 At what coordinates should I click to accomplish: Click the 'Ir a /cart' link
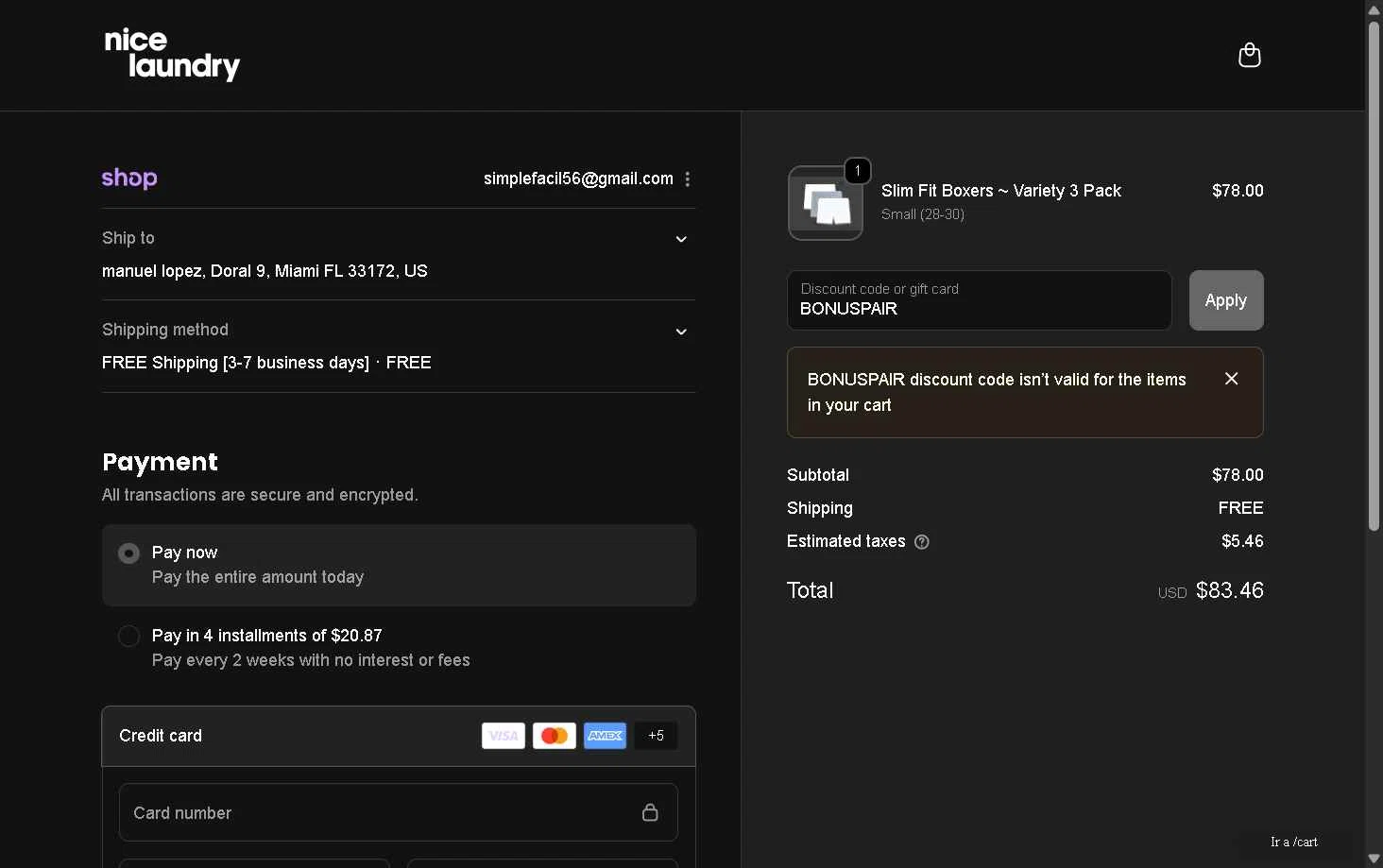tap(1294, 842)
